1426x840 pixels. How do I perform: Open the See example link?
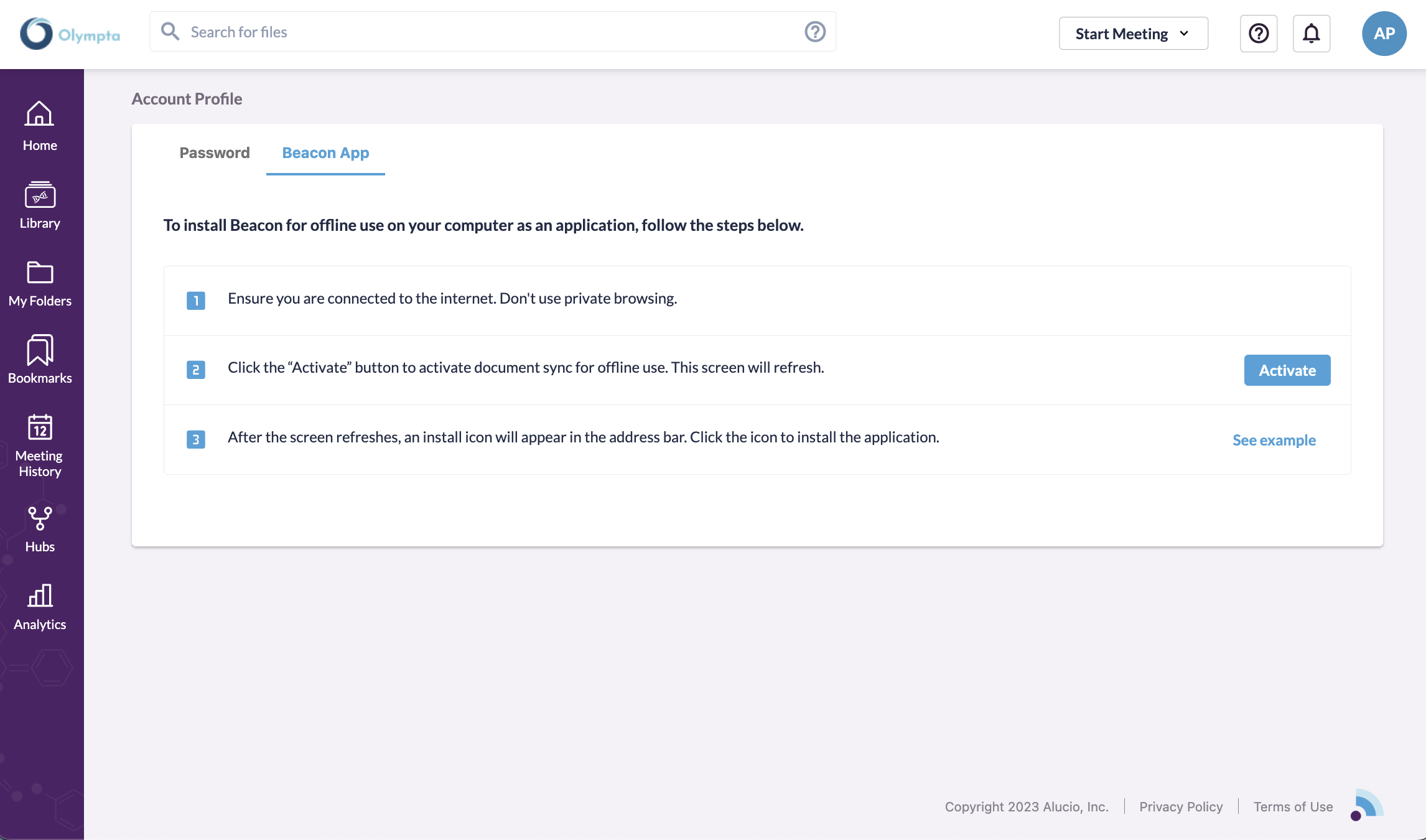point(1274,440)
